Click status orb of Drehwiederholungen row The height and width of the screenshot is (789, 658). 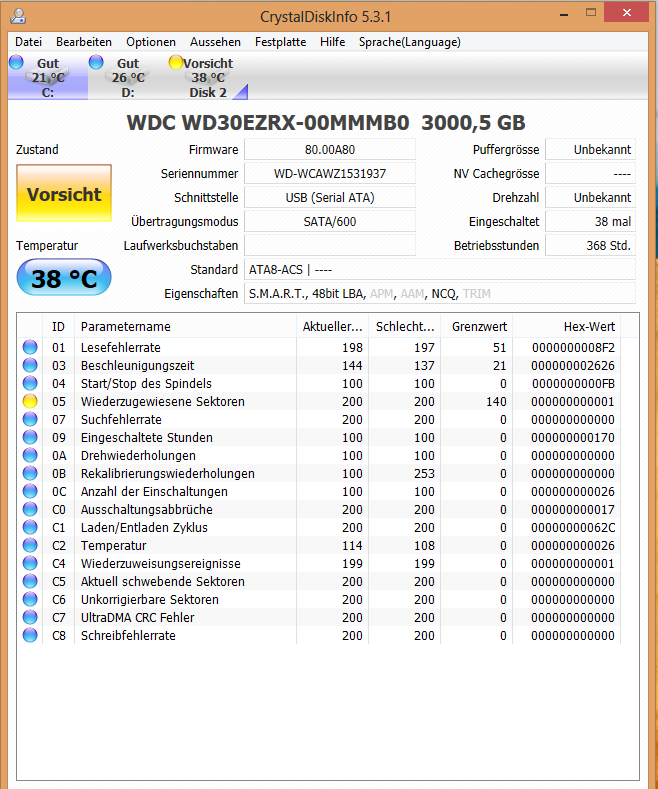click(30, 455)
